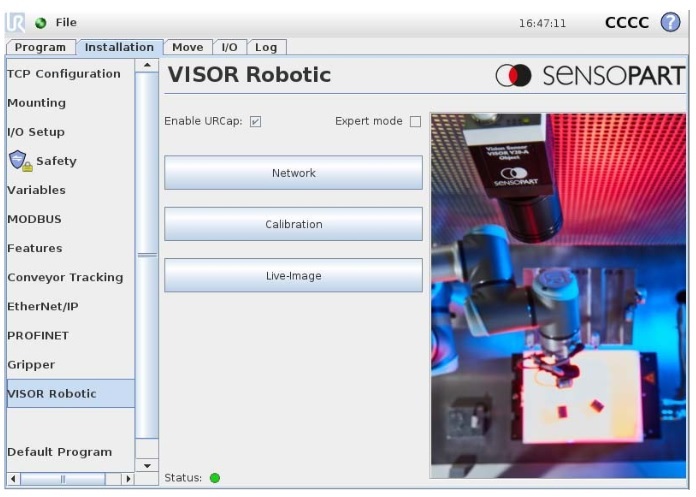Open the PROFINET entry

click(x=70, y=335)
